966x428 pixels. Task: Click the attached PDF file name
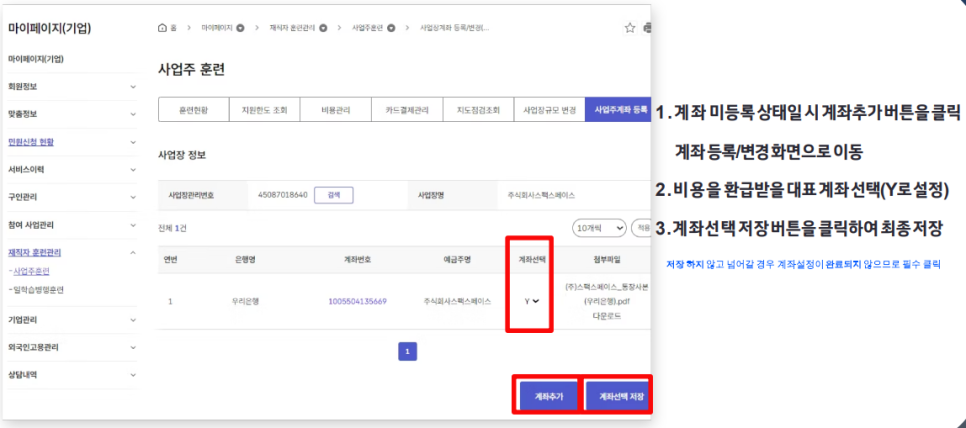pos(607,294)
